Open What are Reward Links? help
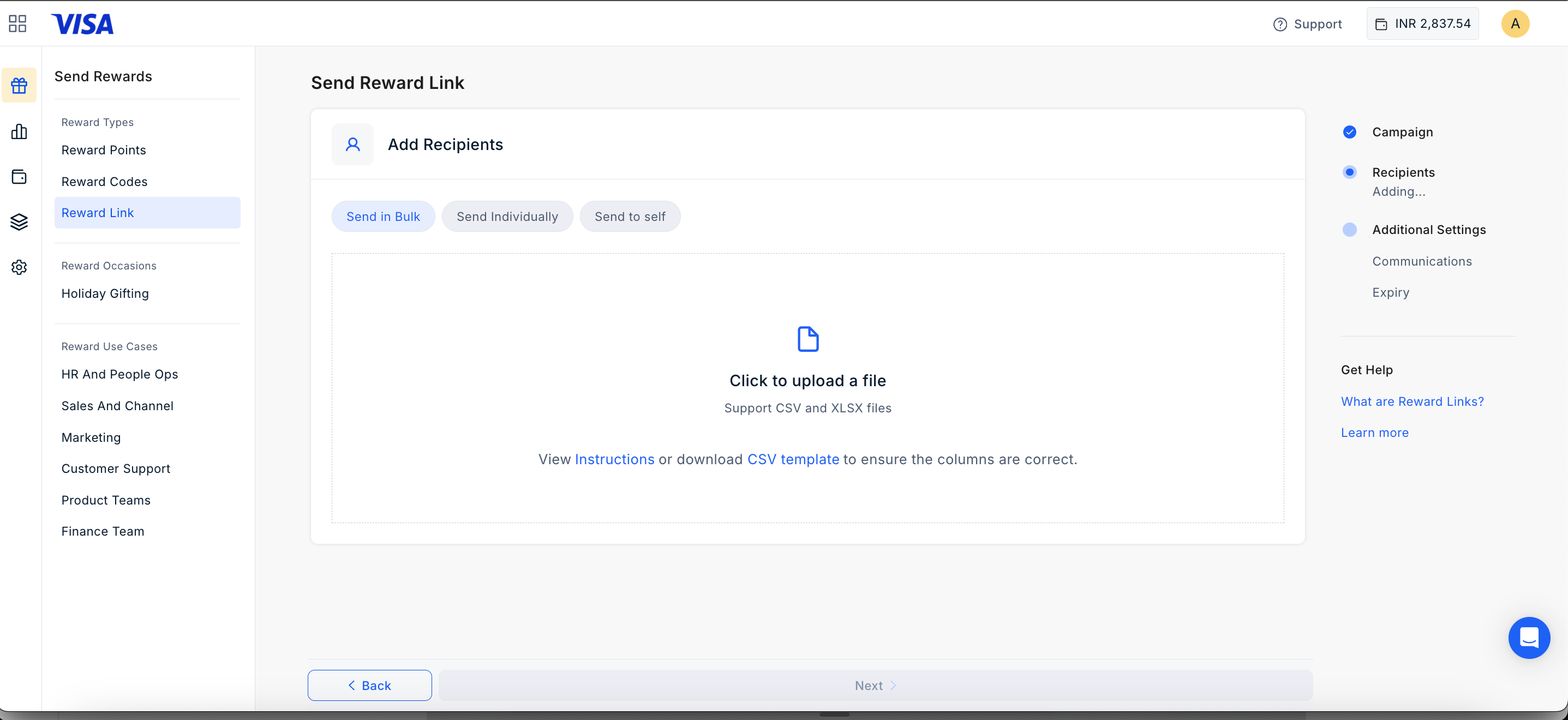This screenshot has width=1568, height=720. pos(1412,401)
